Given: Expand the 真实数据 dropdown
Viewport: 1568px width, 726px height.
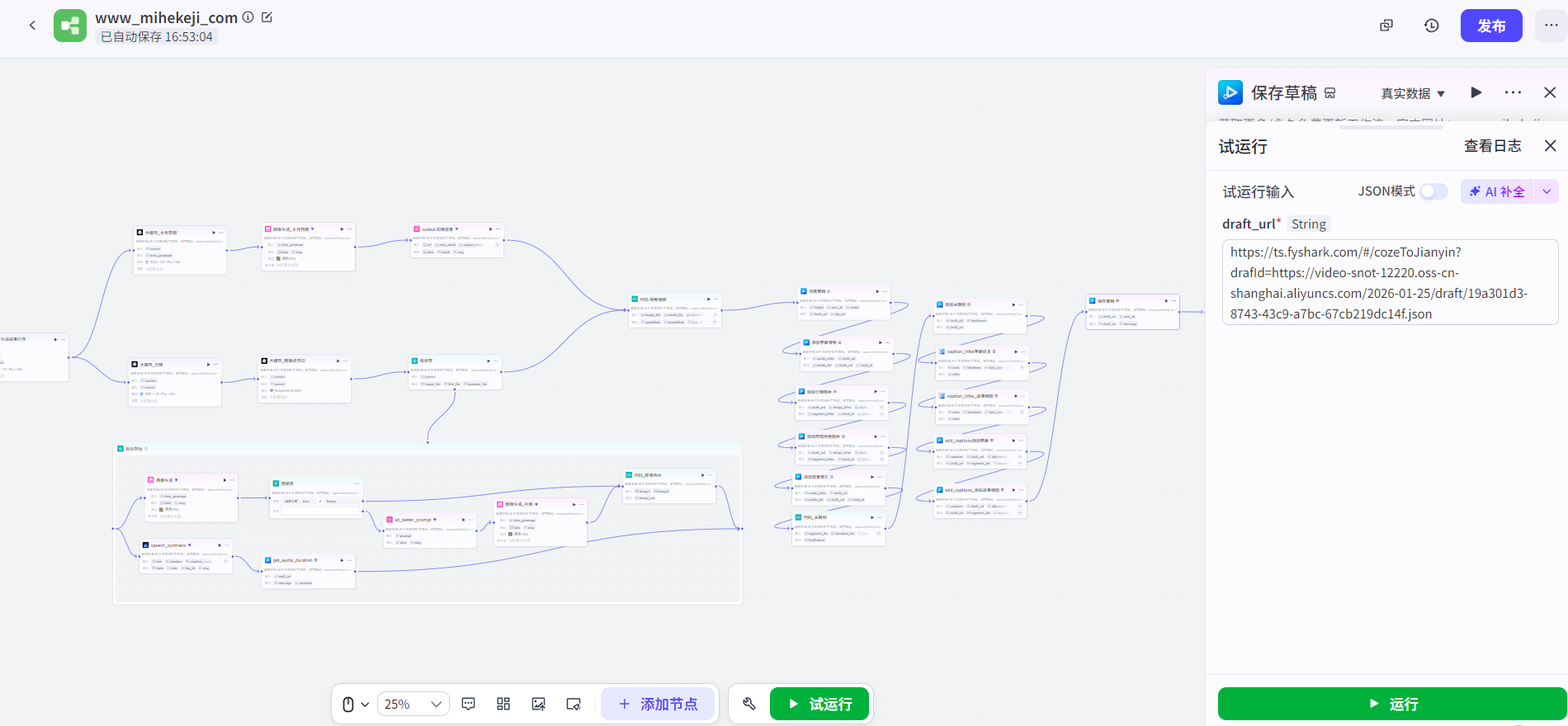Looking at the screenshot, I should tap(1413, 93).
